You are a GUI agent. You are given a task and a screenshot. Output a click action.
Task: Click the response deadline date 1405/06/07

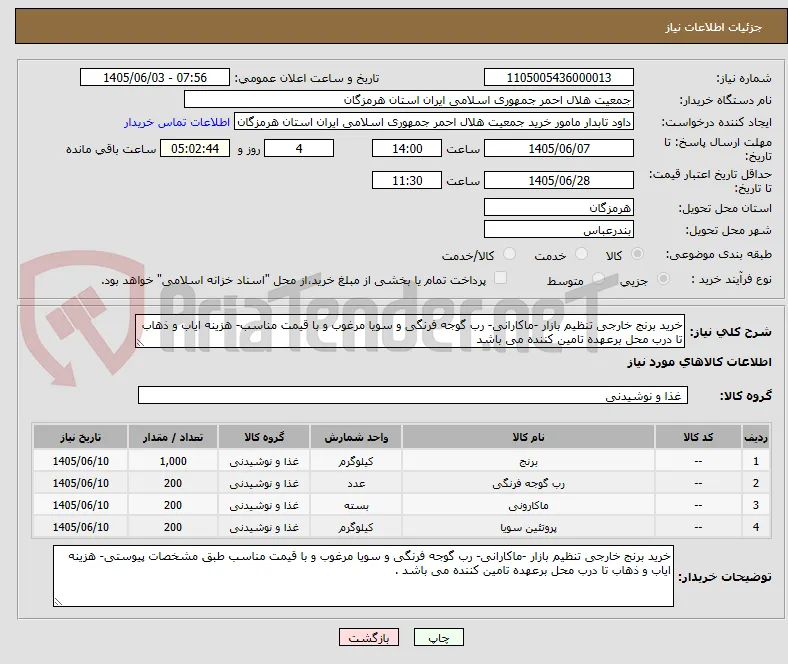point(558,148)
